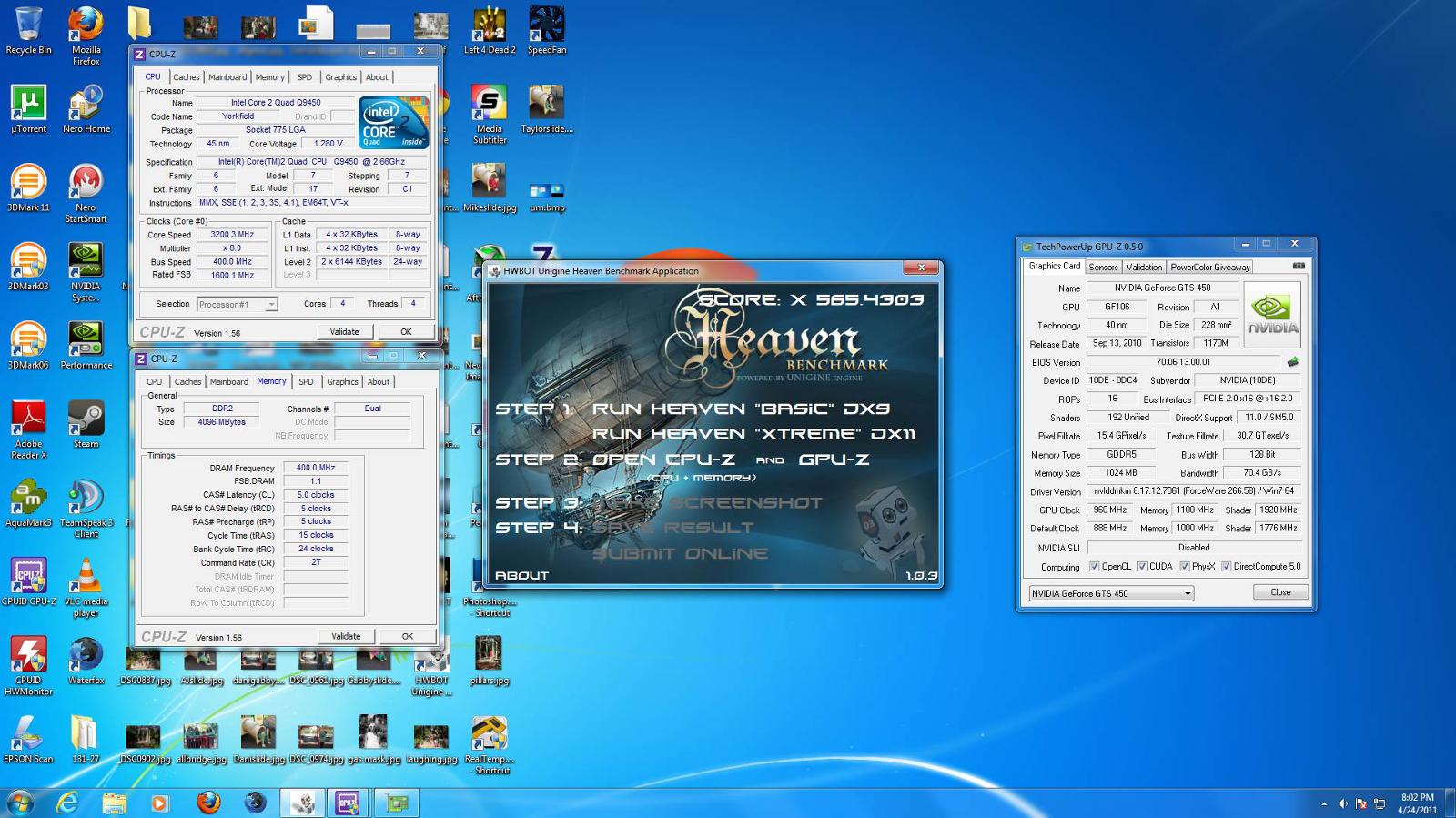Click Windows Start button
The image size is (1456, 818).
click(x=20, y=803)
